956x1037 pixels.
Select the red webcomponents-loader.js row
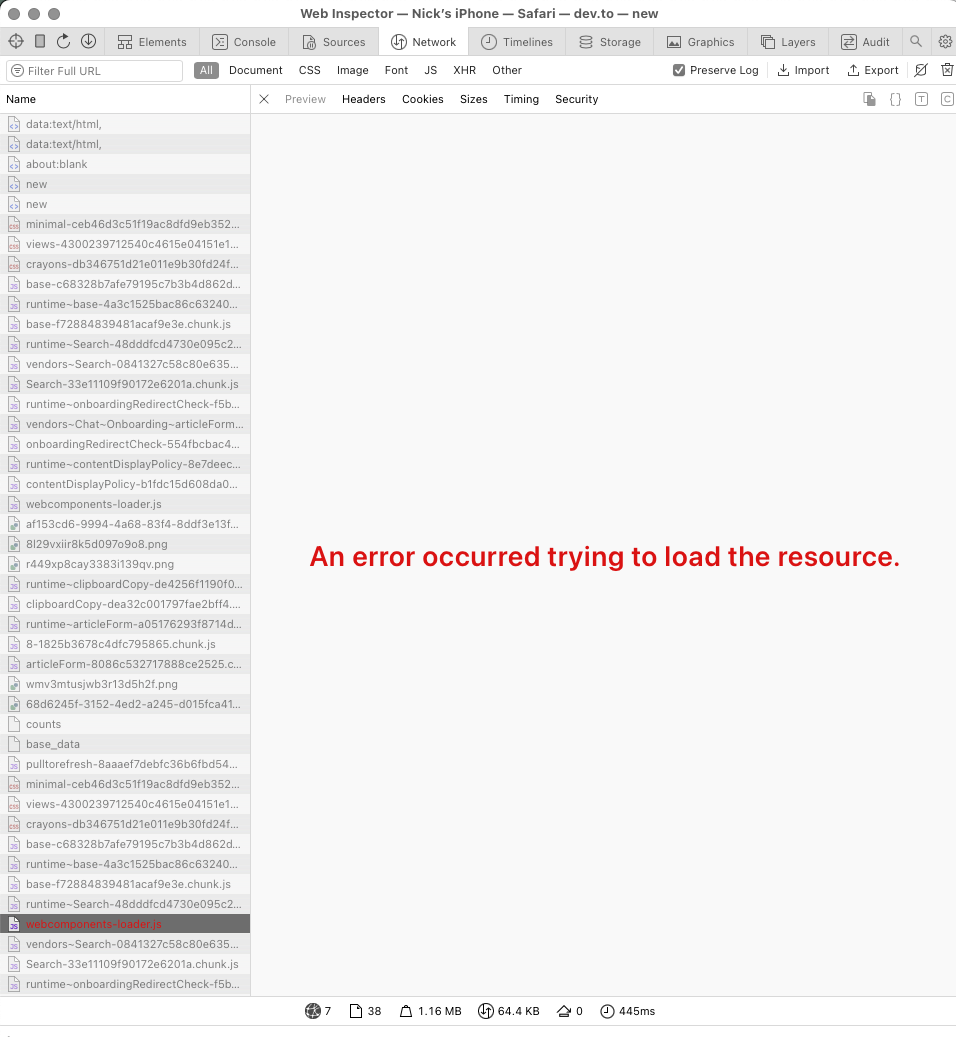click(x=125, y=924)
